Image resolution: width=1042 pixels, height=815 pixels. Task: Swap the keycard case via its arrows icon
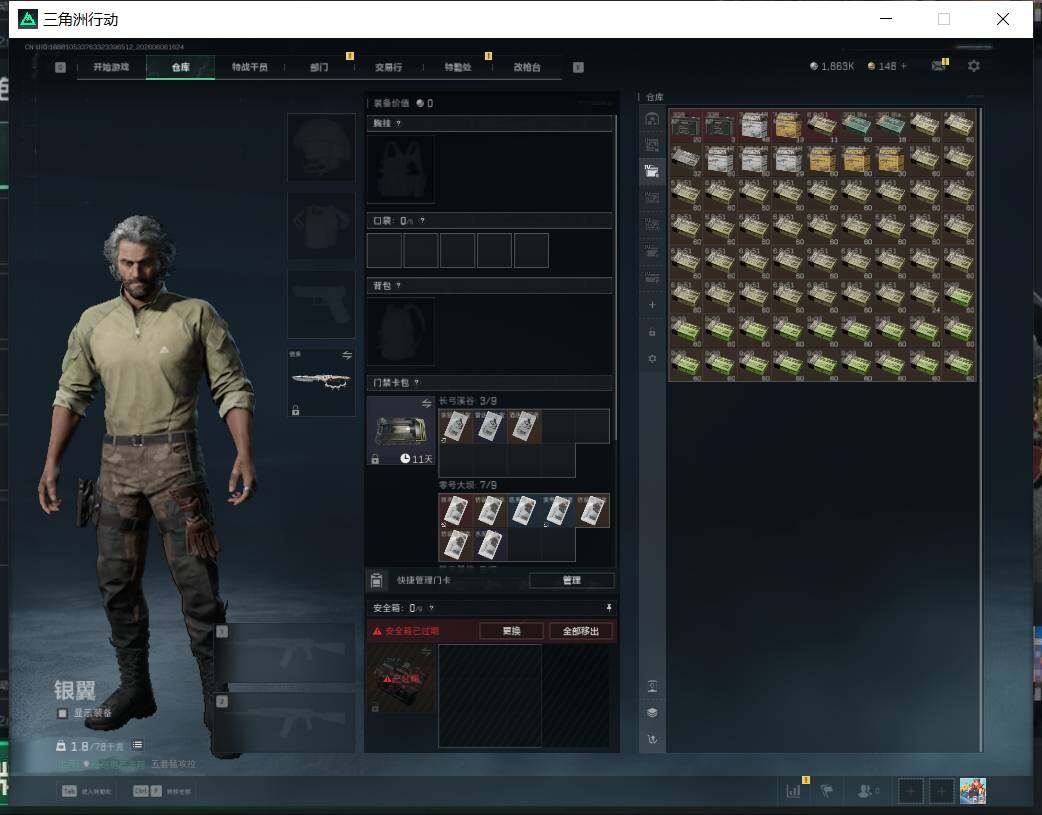click(427, 404)
